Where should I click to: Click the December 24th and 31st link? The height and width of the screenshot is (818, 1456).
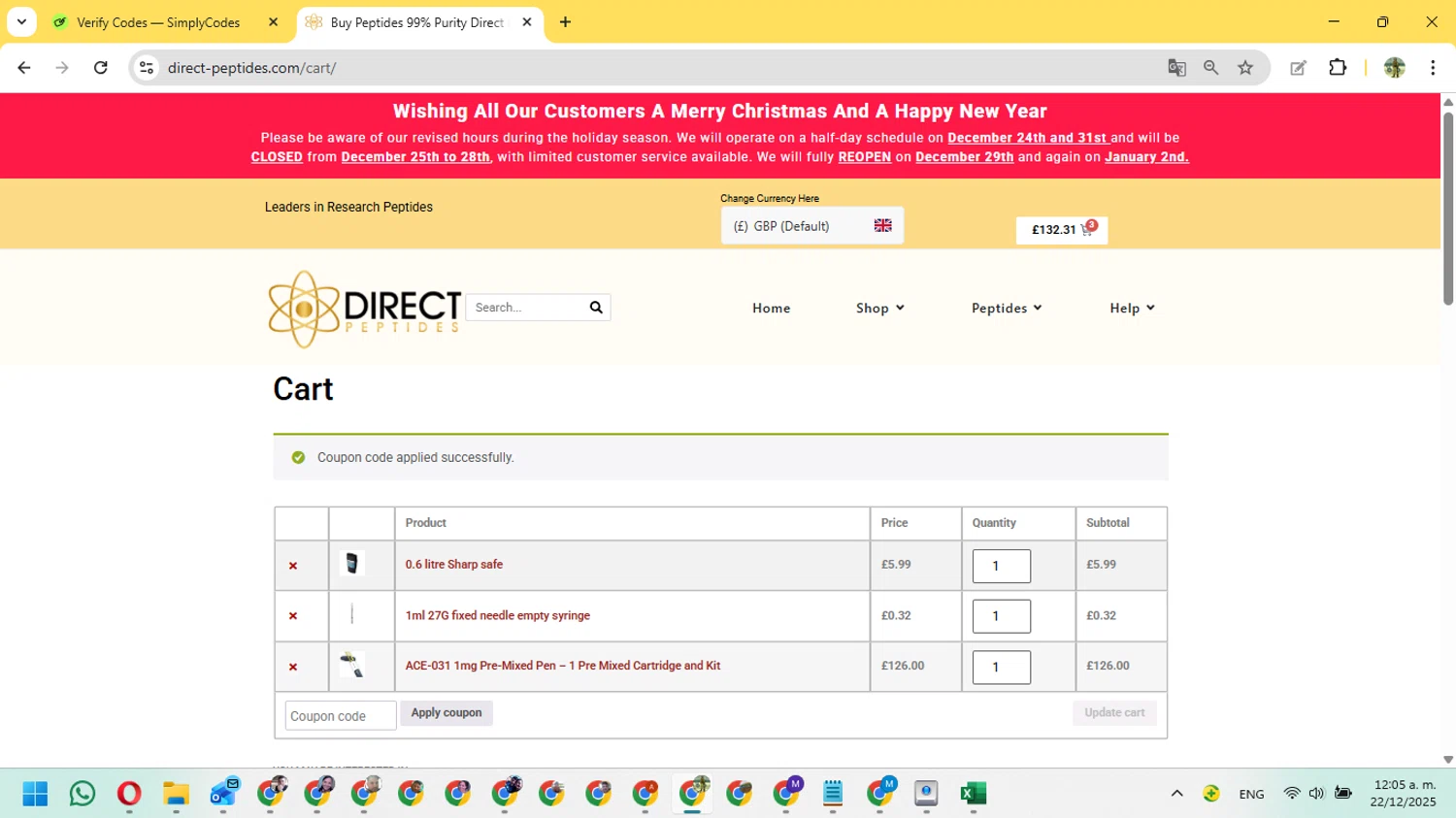coord(1027,138)
